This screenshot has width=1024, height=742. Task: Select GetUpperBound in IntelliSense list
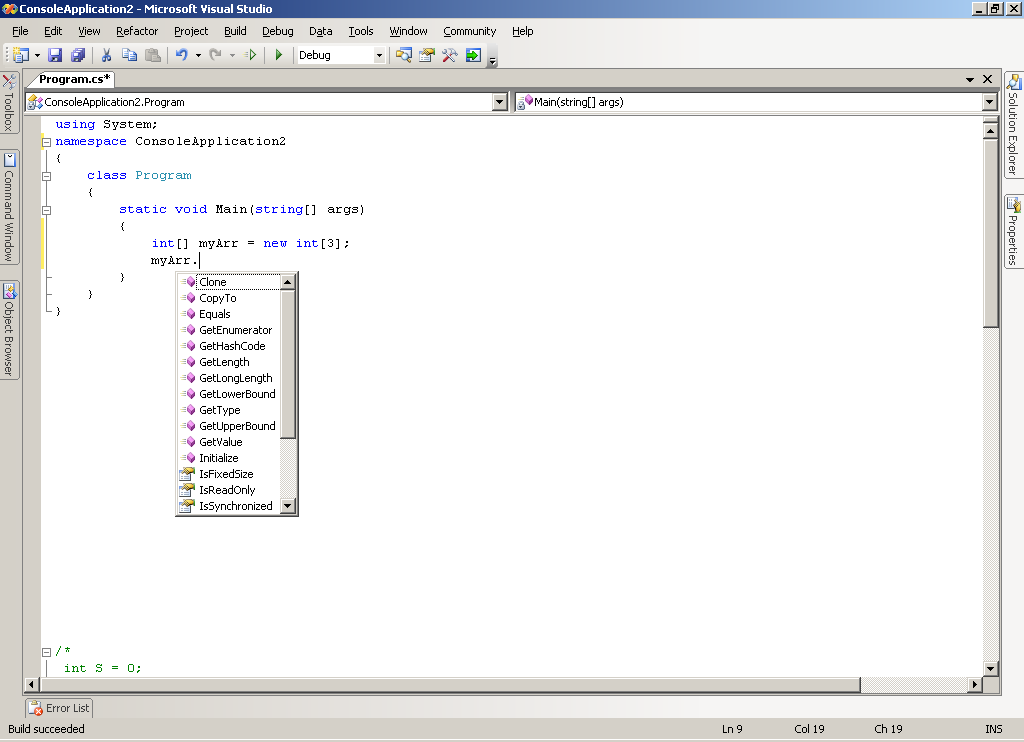[x=229, y=426]
